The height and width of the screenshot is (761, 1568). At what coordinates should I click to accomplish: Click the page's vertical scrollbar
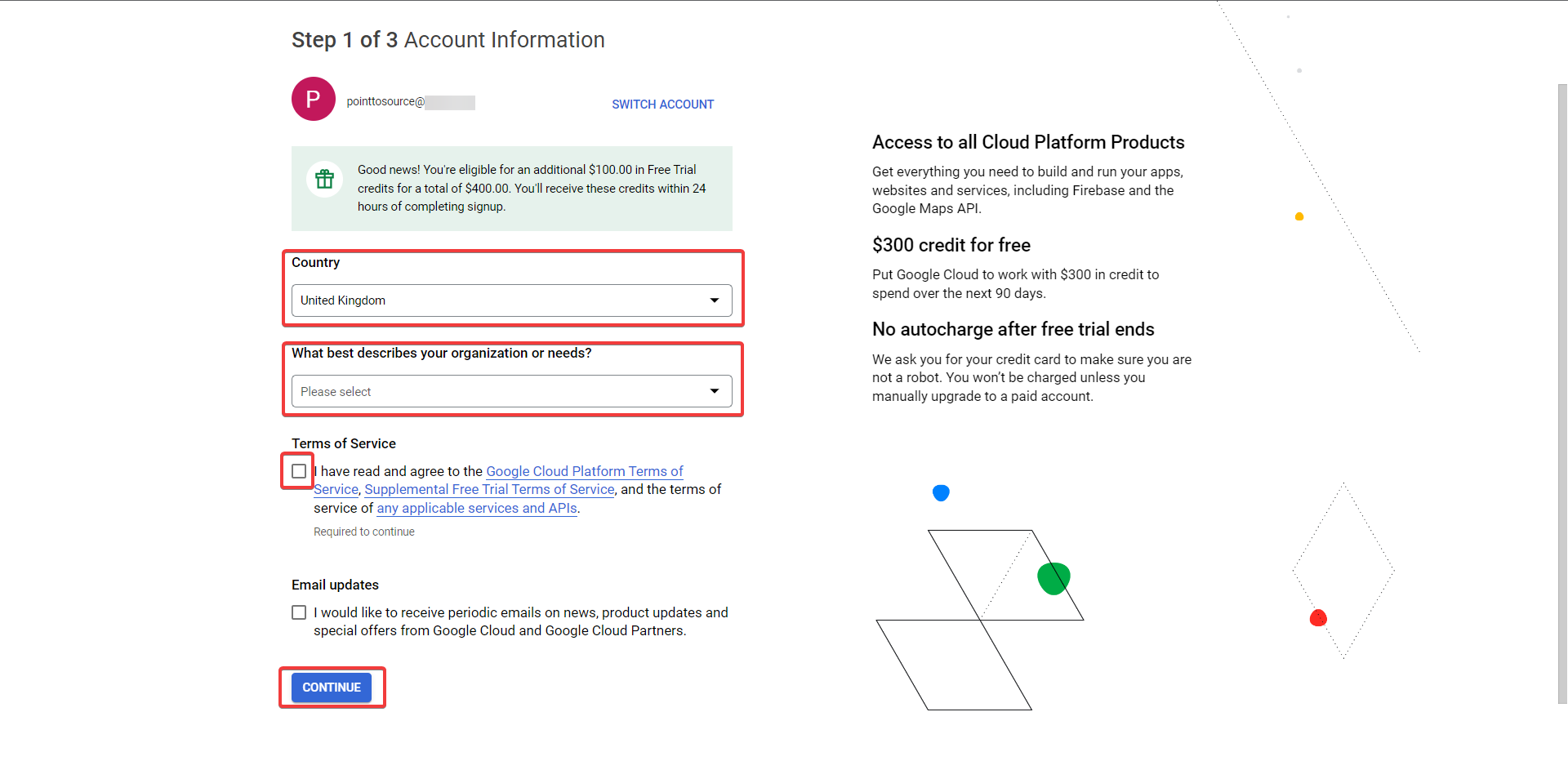click(1561, 392)
